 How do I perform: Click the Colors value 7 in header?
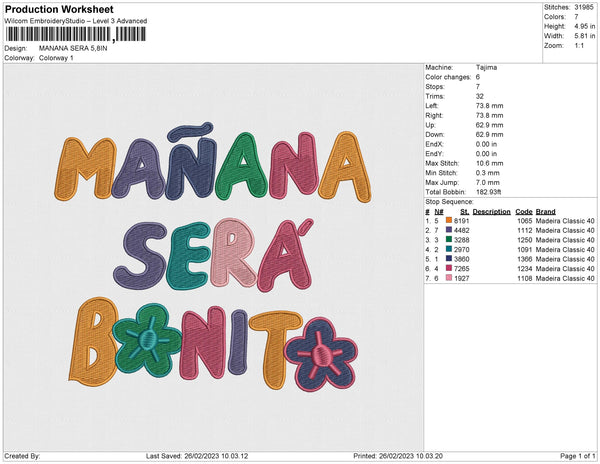pyautogui.click(x=576, y=17)
